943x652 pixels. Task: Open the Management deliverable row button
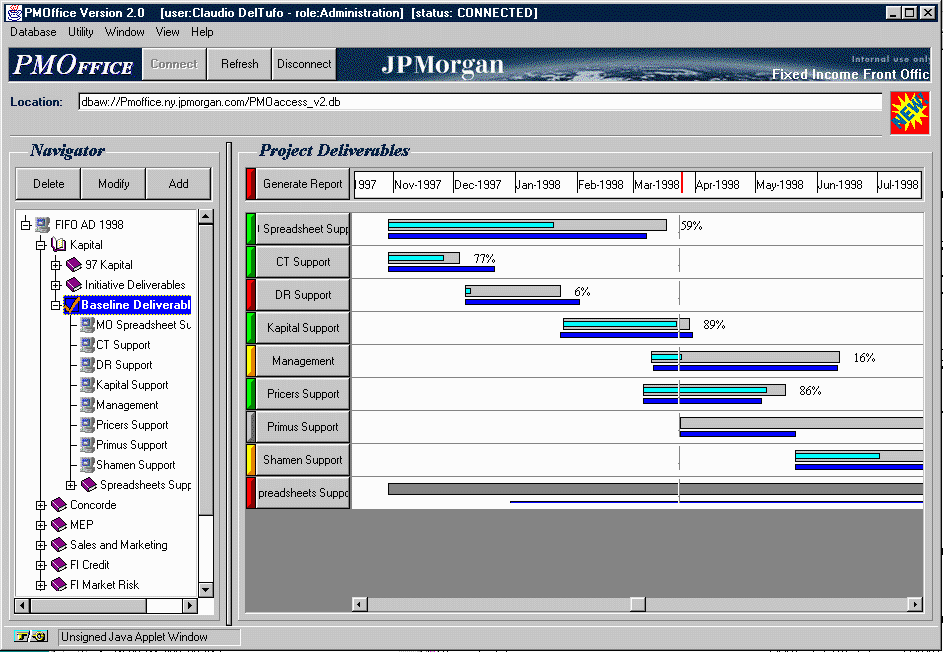(303, 361)
